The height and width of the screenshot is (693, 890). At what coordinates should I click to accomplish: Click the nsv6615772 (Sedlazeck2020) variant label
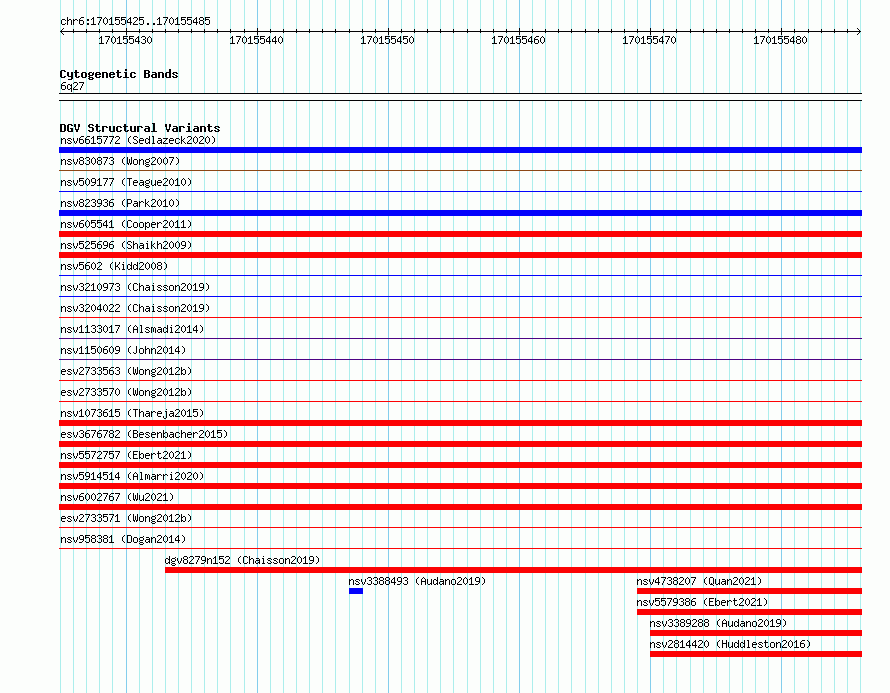138,140
